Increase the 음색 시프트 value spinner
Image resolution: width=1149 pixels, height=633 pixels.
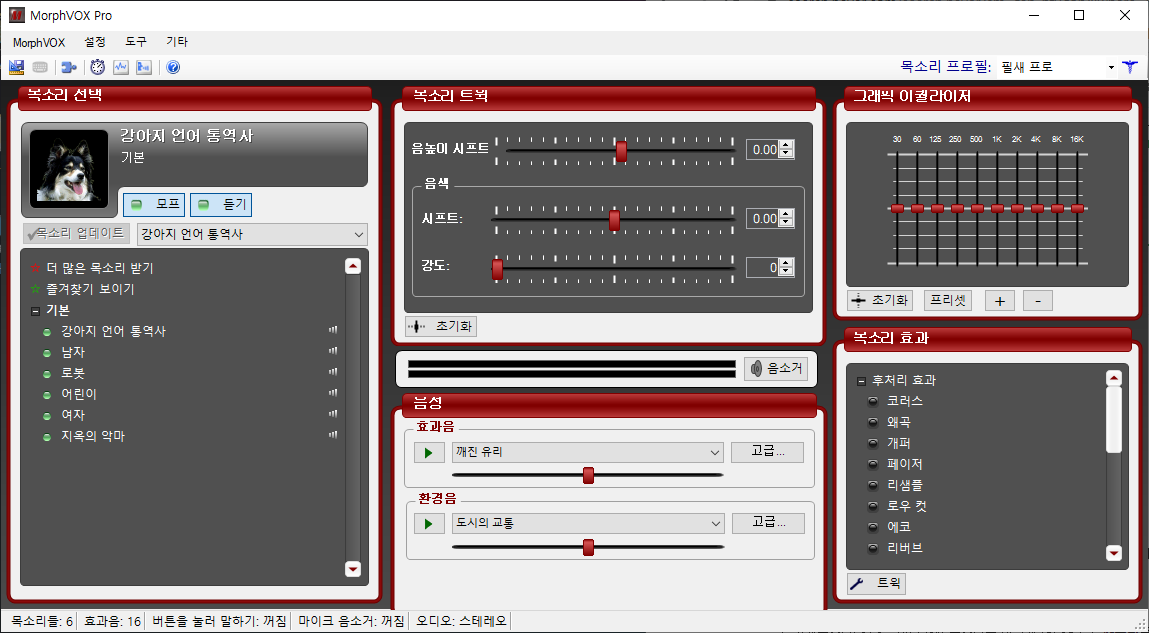pyautogui.click(x=786, y=214)
